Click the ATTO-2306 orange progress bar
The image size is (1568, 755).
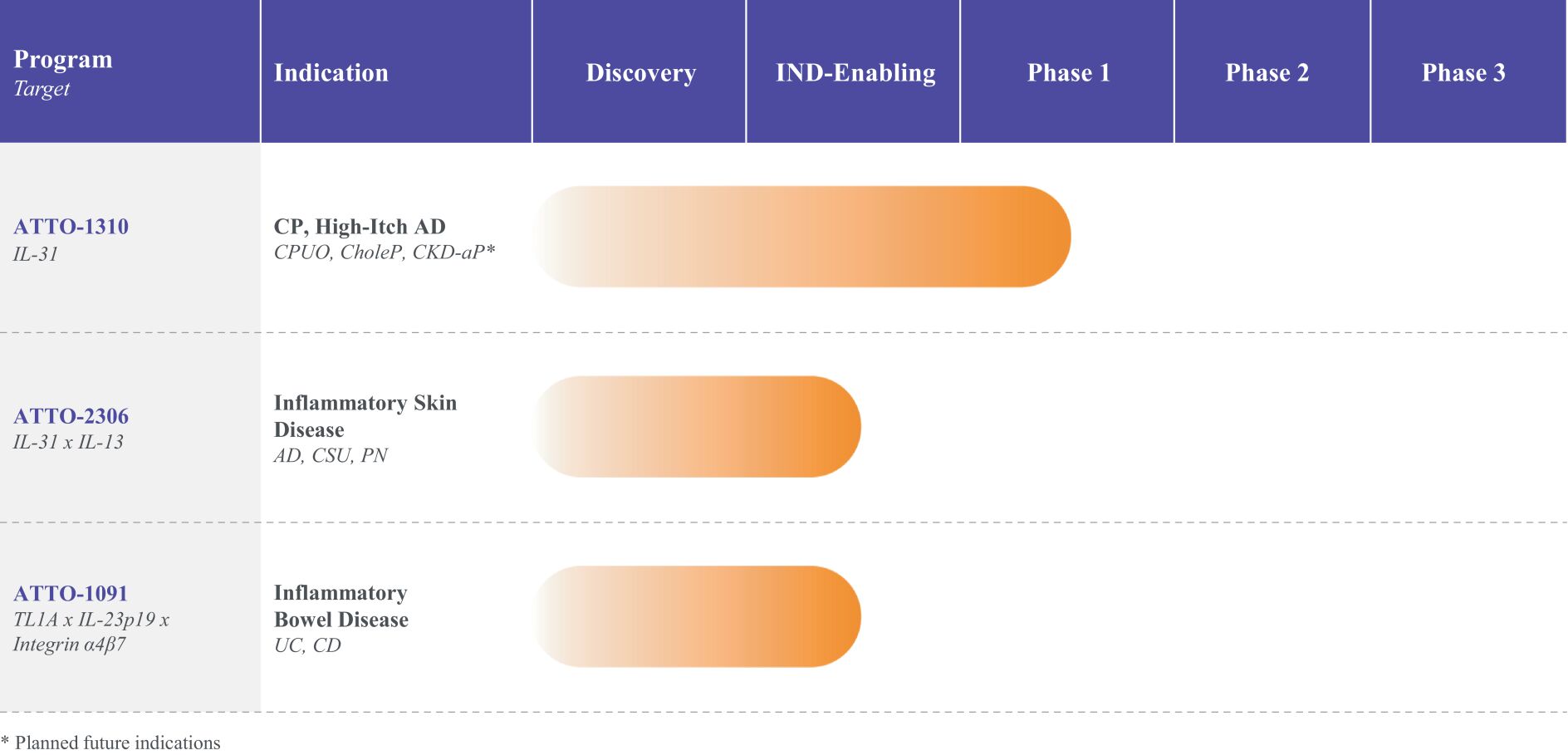pos(698,427)
